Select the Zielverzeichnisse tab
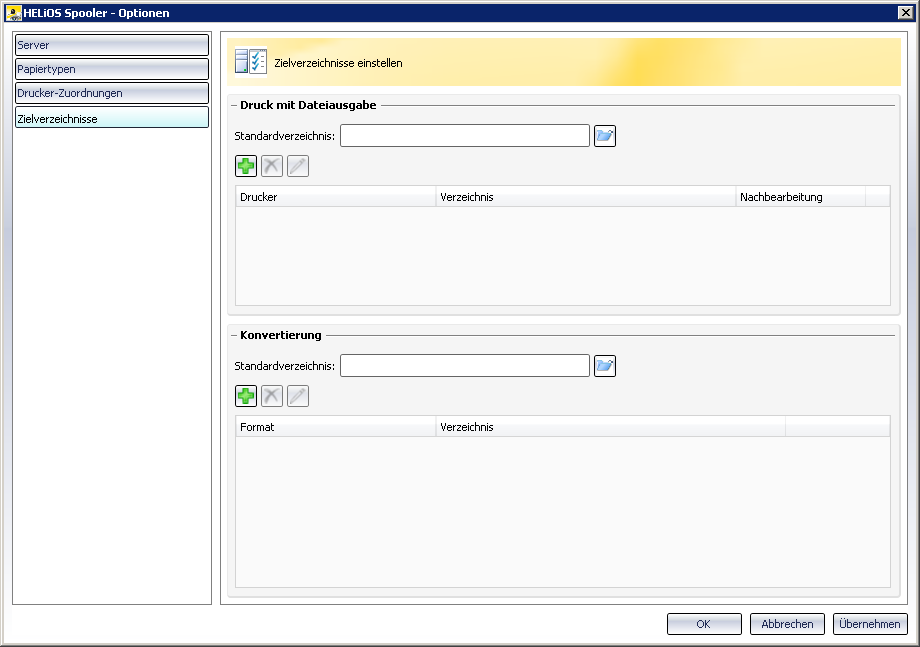Image resolution: width=920 pixels, height=647 pixels. pos(111,117)
